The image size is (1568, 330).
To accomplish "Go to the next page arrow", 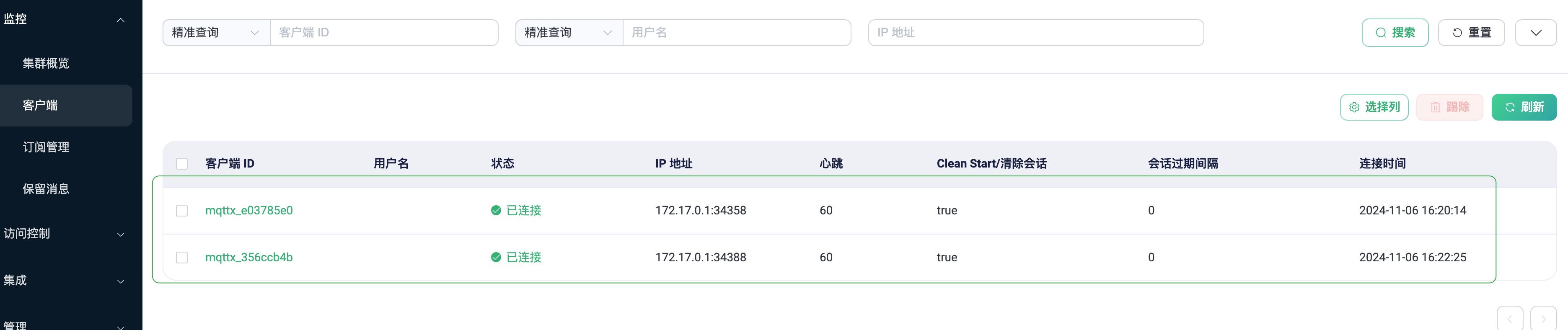I will 1543,319.
